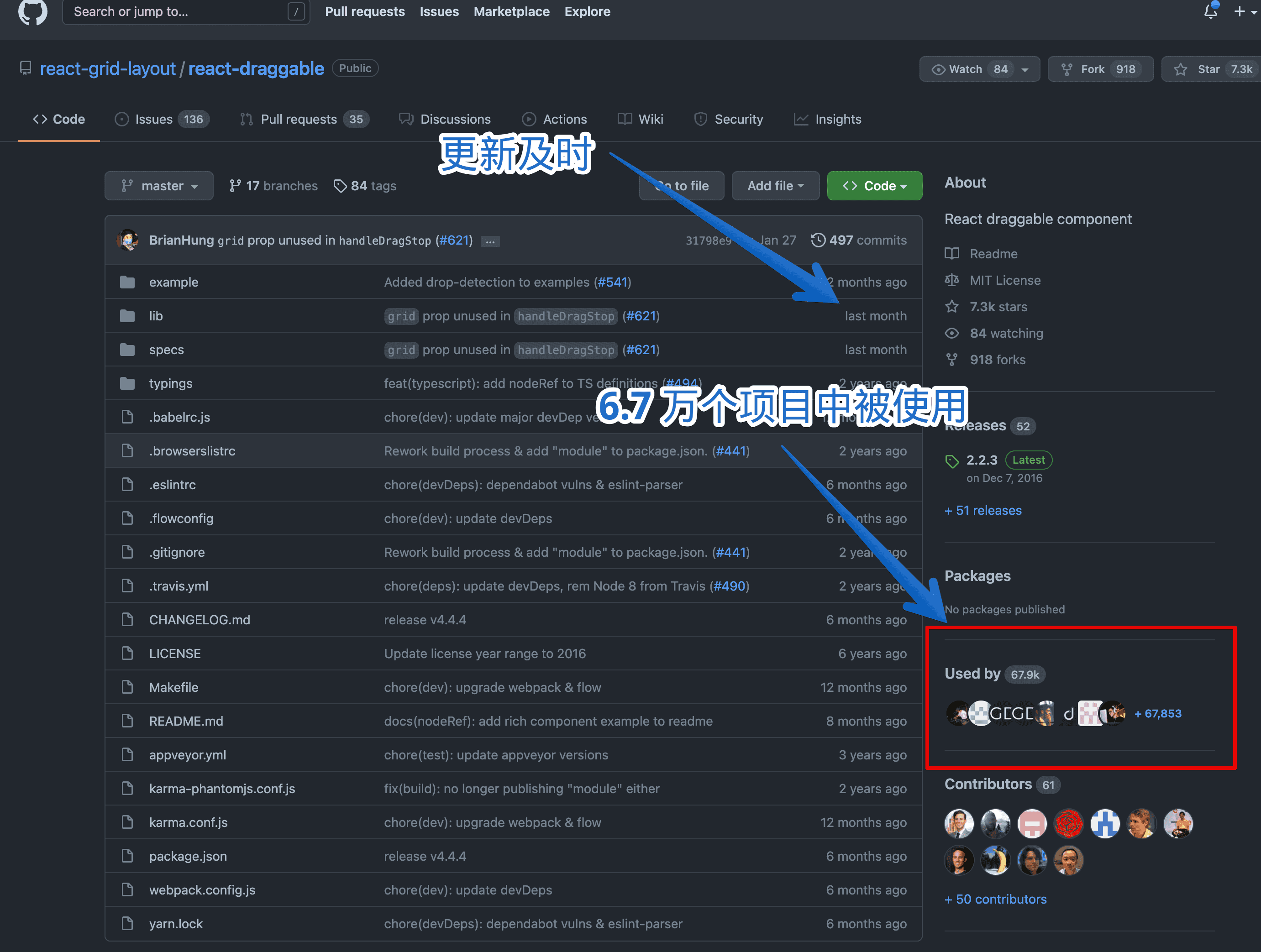
Task: Open the notifications bell
Action: coord(1210,11)
